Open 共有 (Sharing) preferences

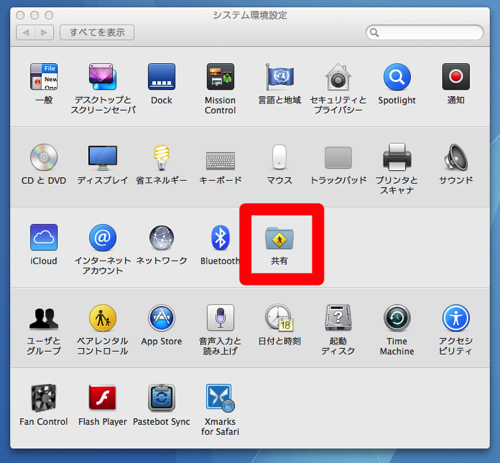[x=279, y=239]
